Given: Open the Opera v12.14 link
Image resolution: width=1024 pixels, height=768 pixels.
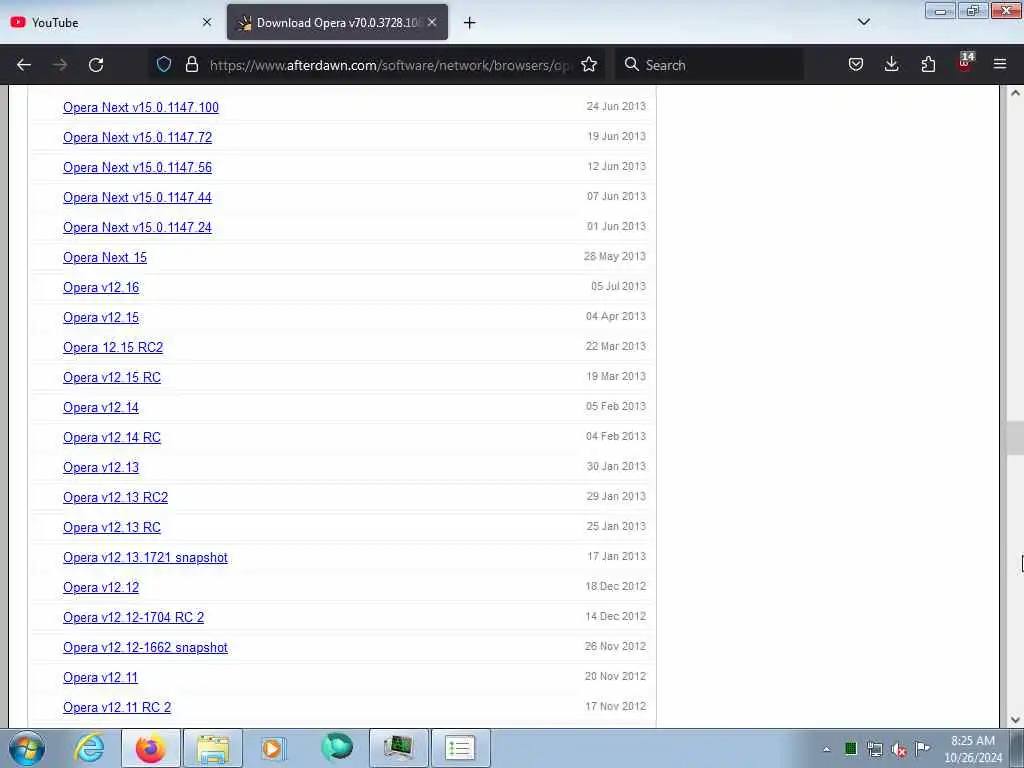Looking at the screenshot, I should tap(101, 408).
